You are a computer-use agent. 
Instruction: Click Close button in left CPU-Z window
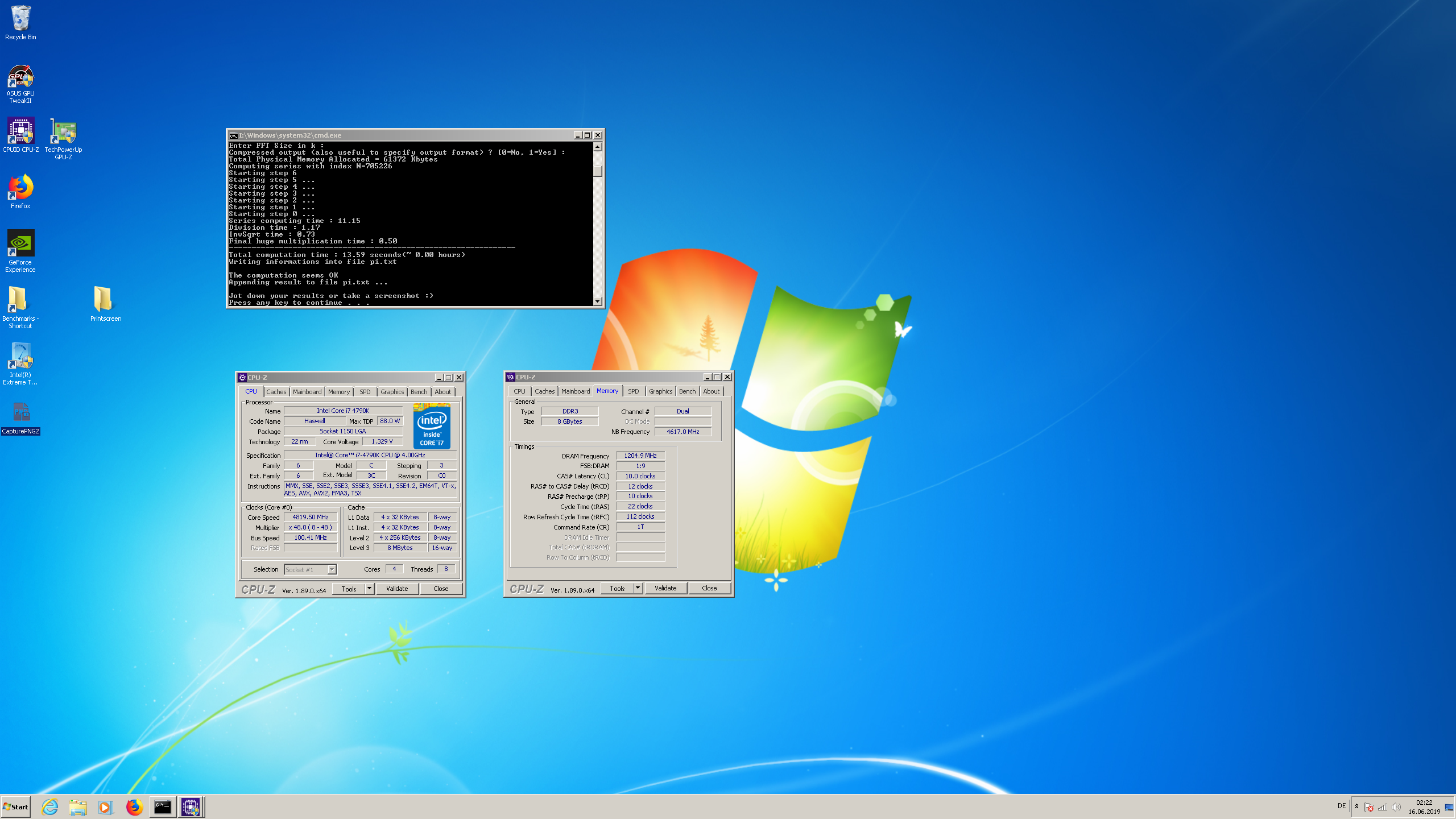click(x=441, y=589)
